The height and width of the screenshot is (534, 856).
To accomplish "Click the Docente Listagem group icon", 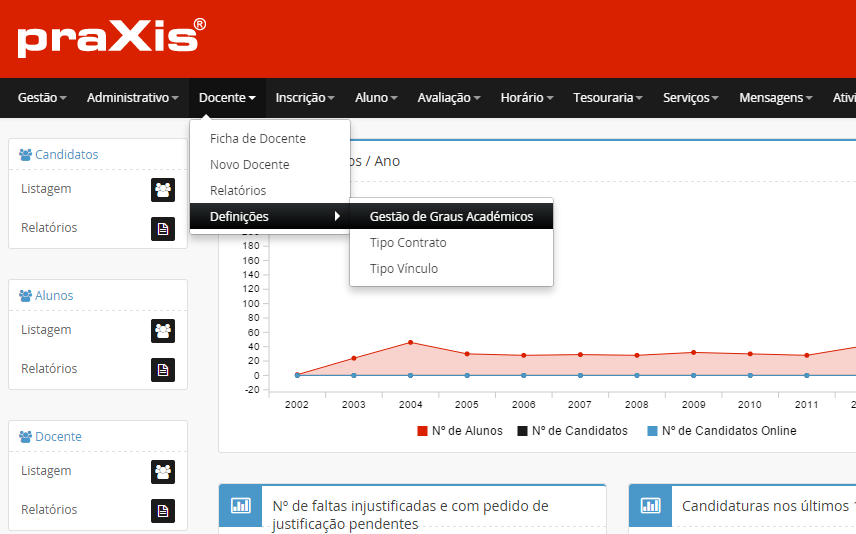I will click(x=163, y=471).
